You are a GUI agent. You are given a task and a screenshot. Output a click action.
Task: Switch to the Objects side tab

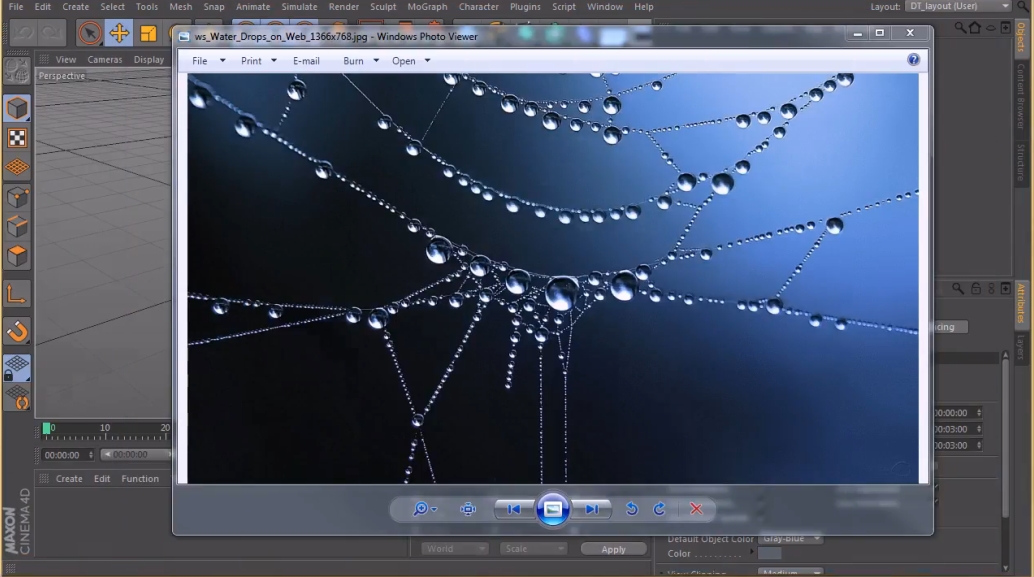pyautogui.click(x=1021, y=36)
